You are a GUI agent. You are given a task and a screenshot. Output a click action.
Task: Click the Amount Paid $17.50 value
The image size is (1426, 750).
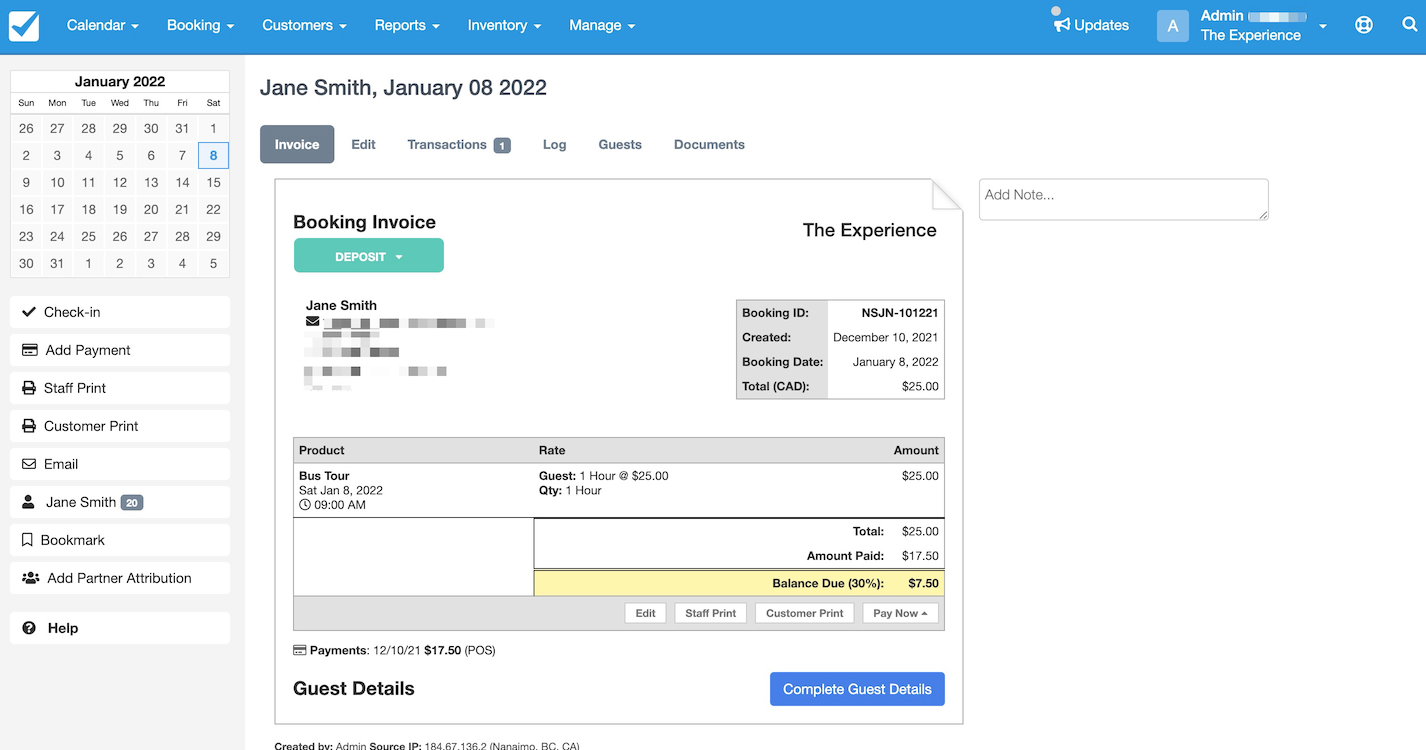click(920, 556)
